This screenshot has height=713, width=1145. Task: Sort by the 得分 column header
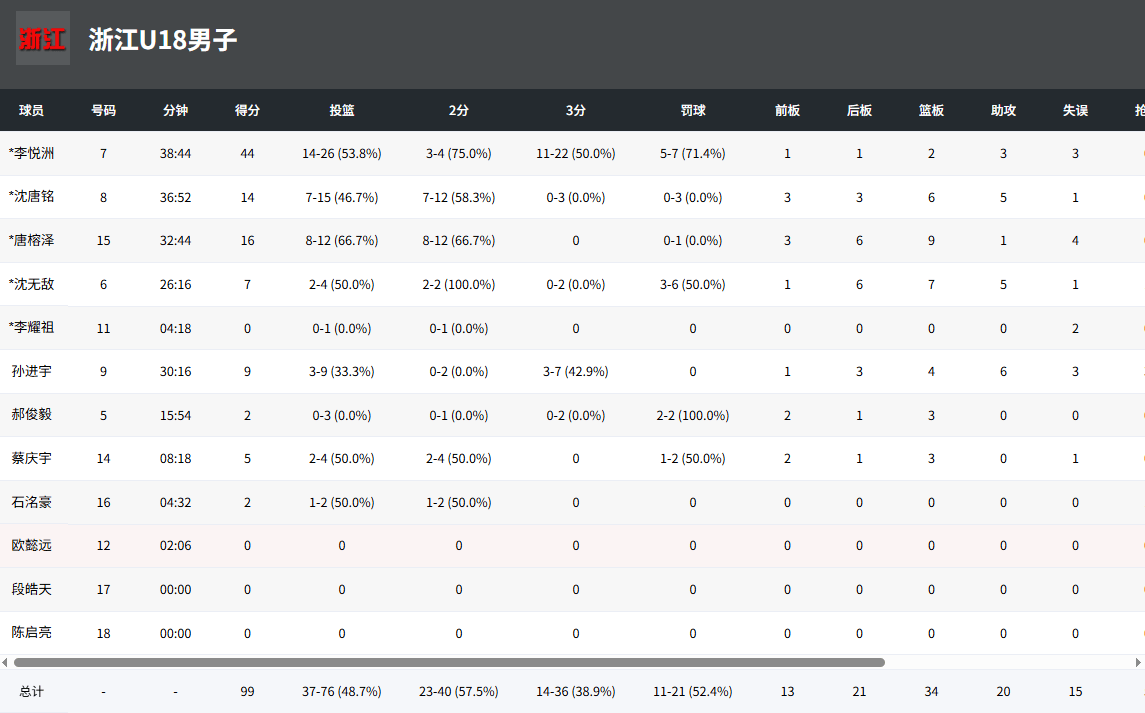pyautogui.click(x=247, y=110)
